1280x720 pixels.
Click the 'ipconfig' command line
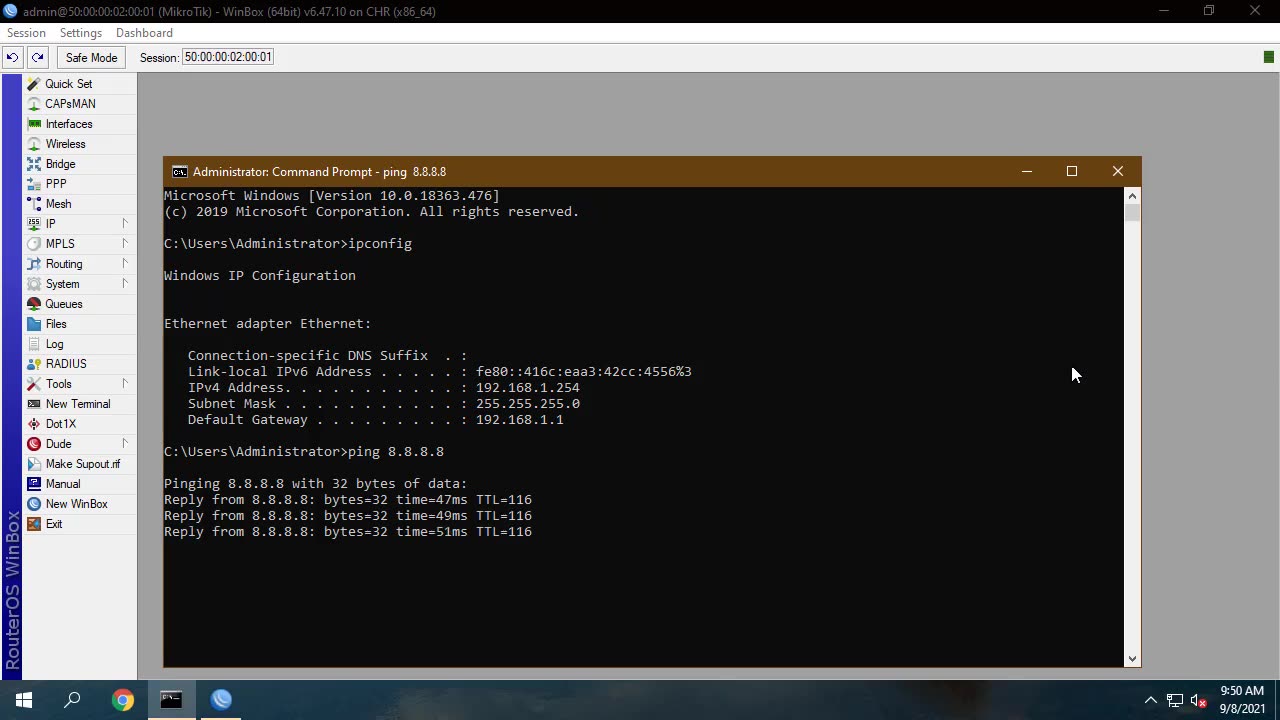(x=288, y=244)
